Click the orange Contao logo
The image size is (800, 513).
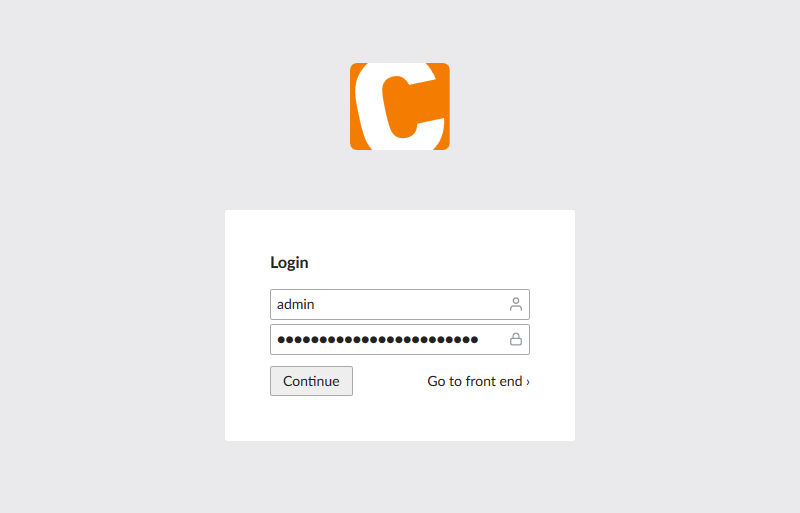pos(399,106)
